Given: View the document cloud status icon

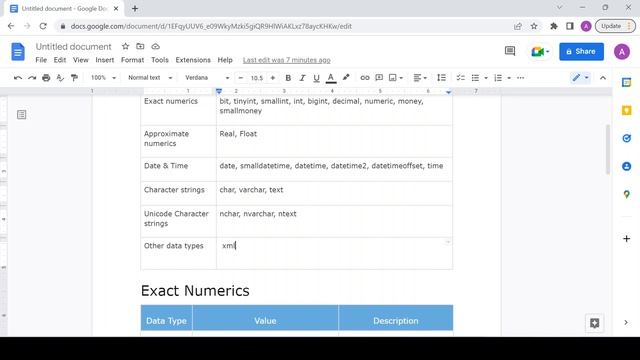Looking at the screenshot, I should click(156, 47).
